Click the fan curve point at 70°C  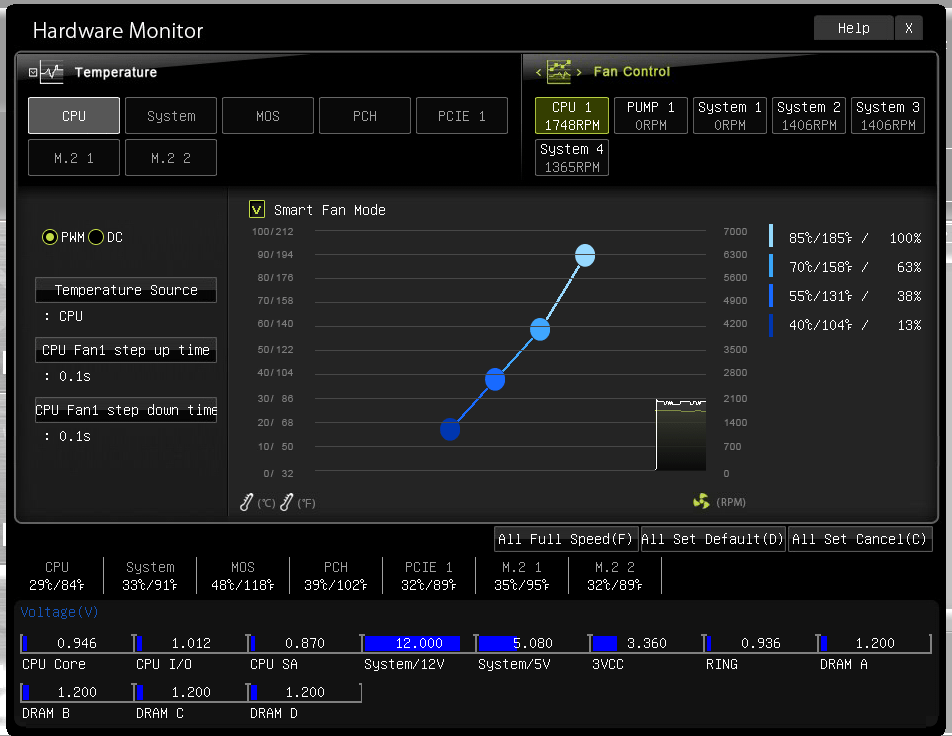tap(540, 330)
